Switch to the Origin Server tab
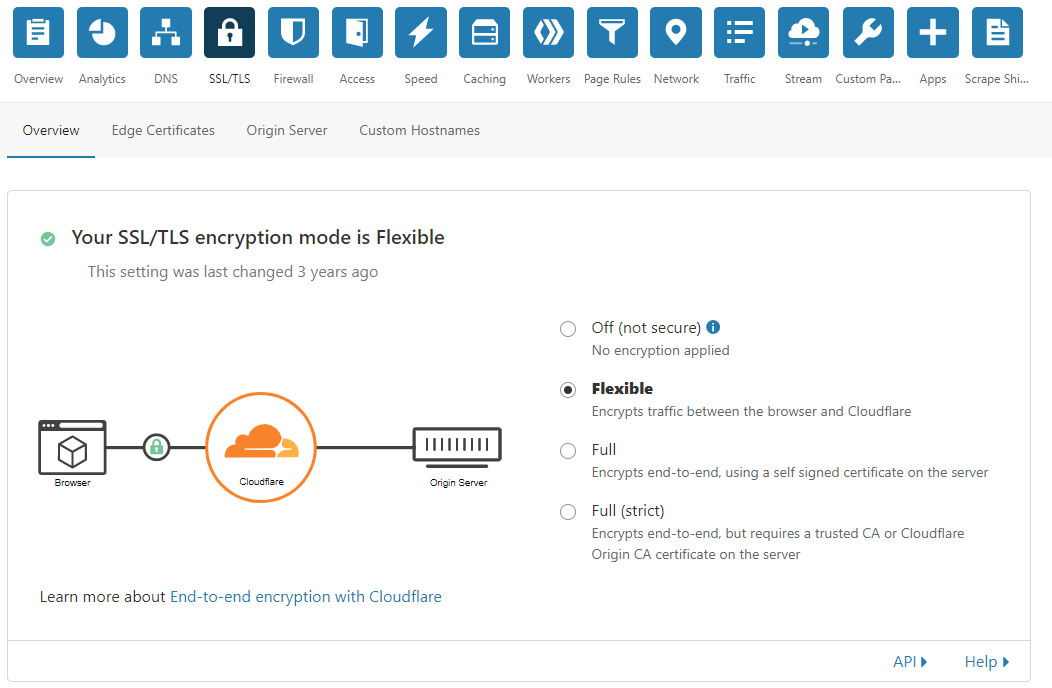 pos(286,130)
